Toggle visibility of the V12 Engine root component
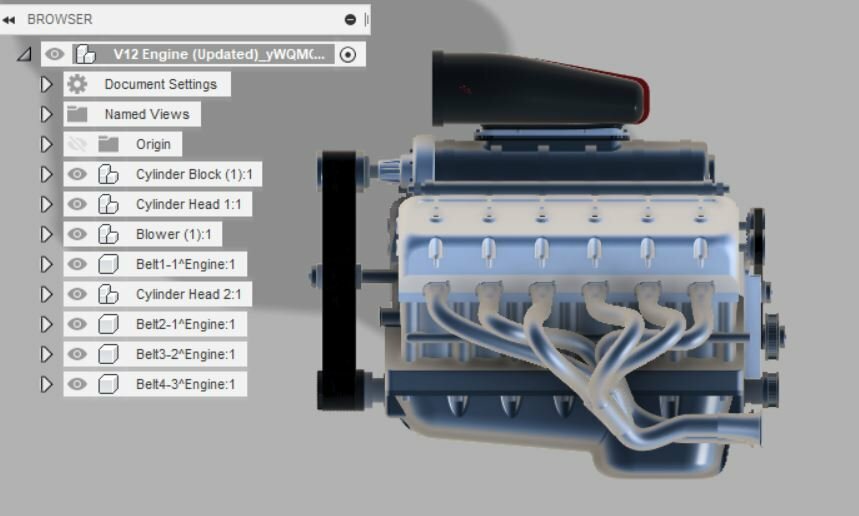859x516 pixels. (x=54, y=54)
